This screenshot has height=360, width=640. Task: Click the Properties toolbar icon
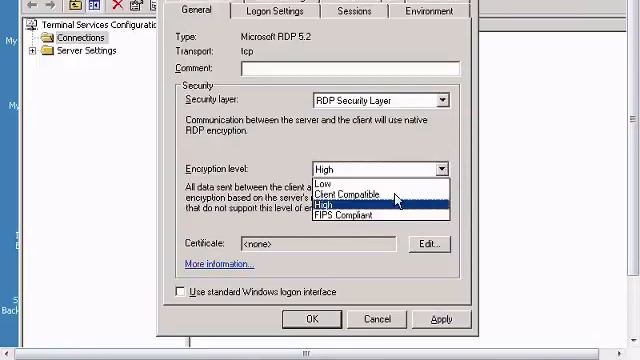pos(136,5)
